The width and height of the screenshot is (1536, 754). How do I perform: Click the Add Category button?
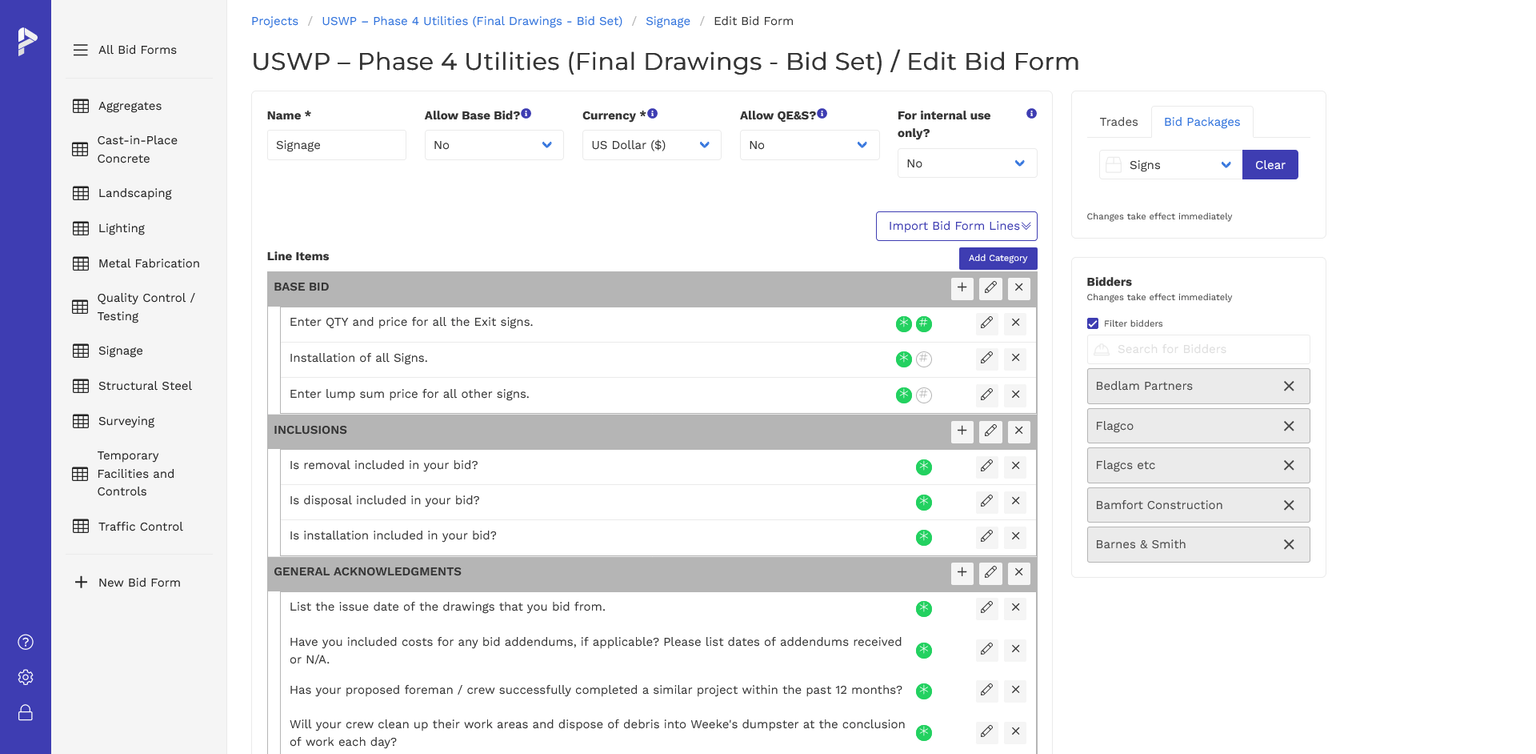(997, 258)
